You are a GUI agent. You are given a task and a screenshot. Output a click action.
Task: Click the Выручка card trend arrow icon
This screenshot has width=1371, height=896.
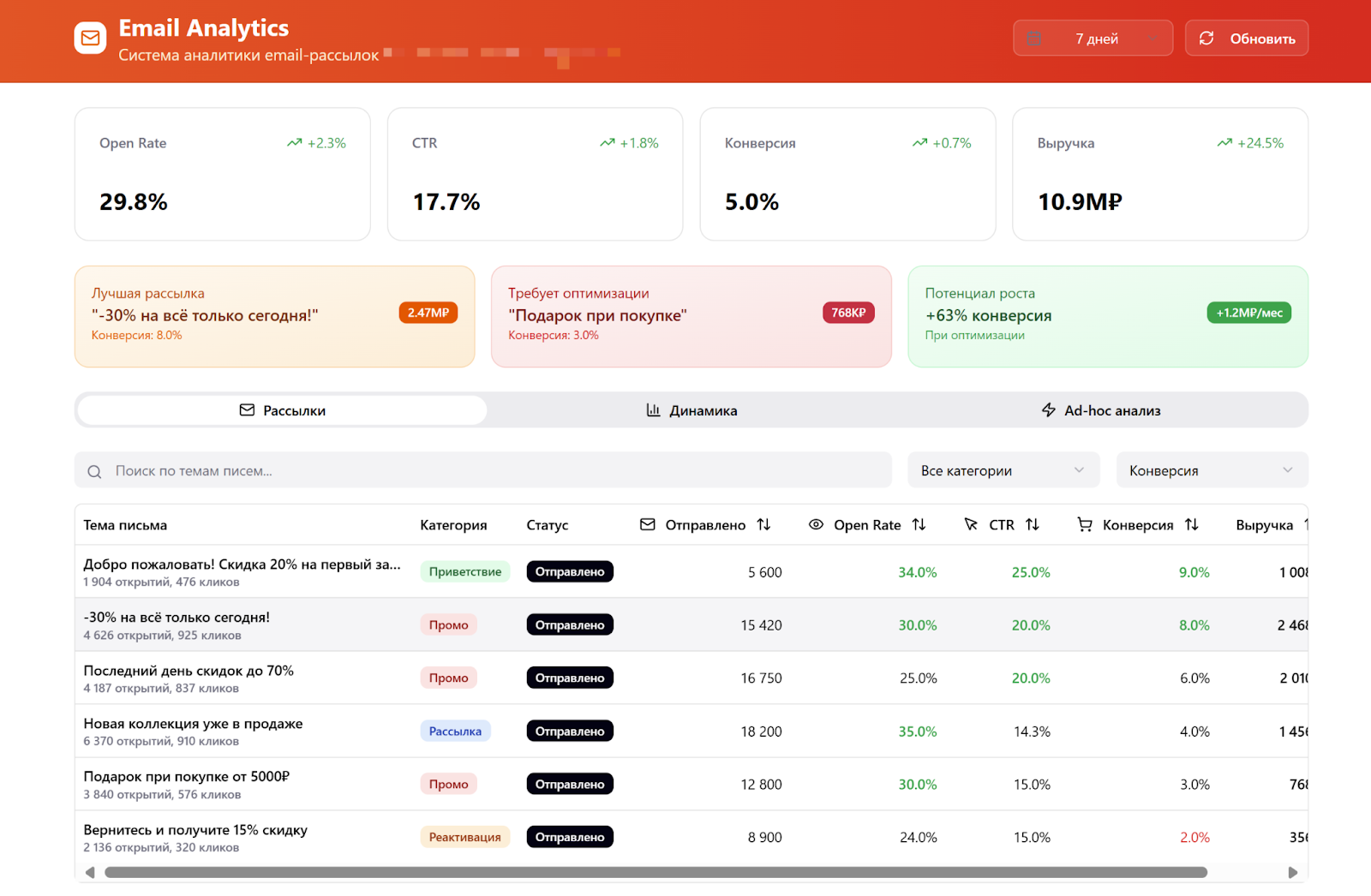[1225, 143]
